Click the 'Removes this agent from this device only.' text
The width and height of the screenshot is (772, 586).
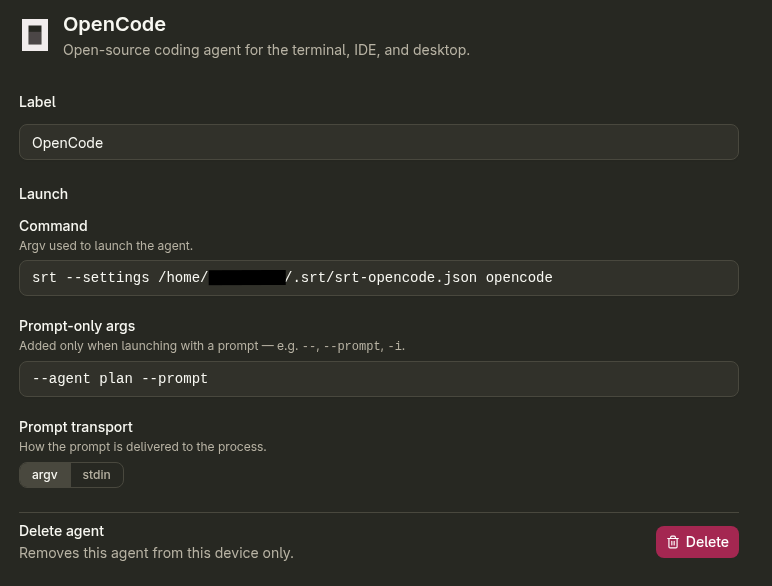(156, 553)
